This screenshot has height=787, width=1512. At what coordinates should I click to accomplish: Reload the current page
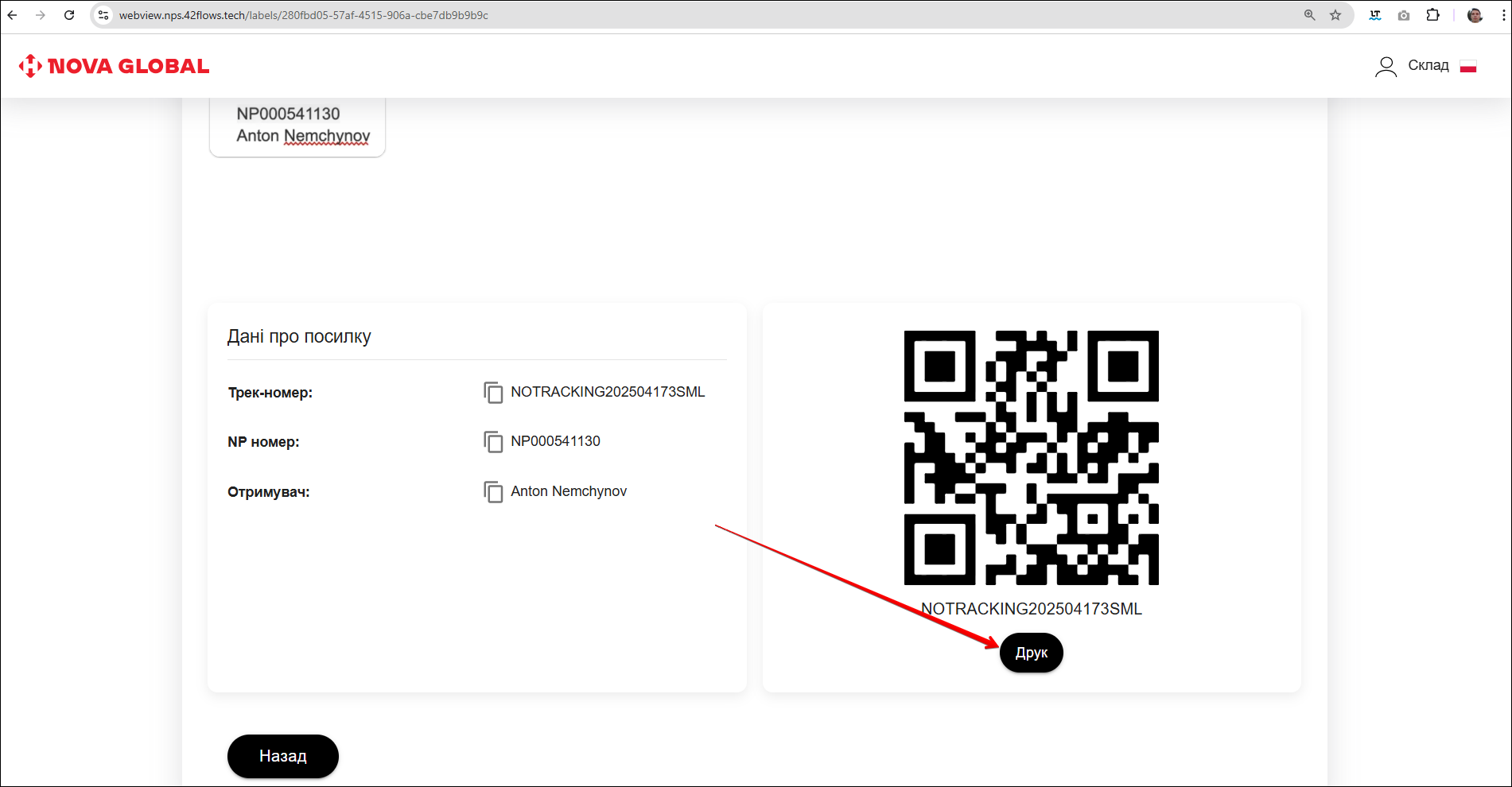pyautogui.click(x=69, y=15)
